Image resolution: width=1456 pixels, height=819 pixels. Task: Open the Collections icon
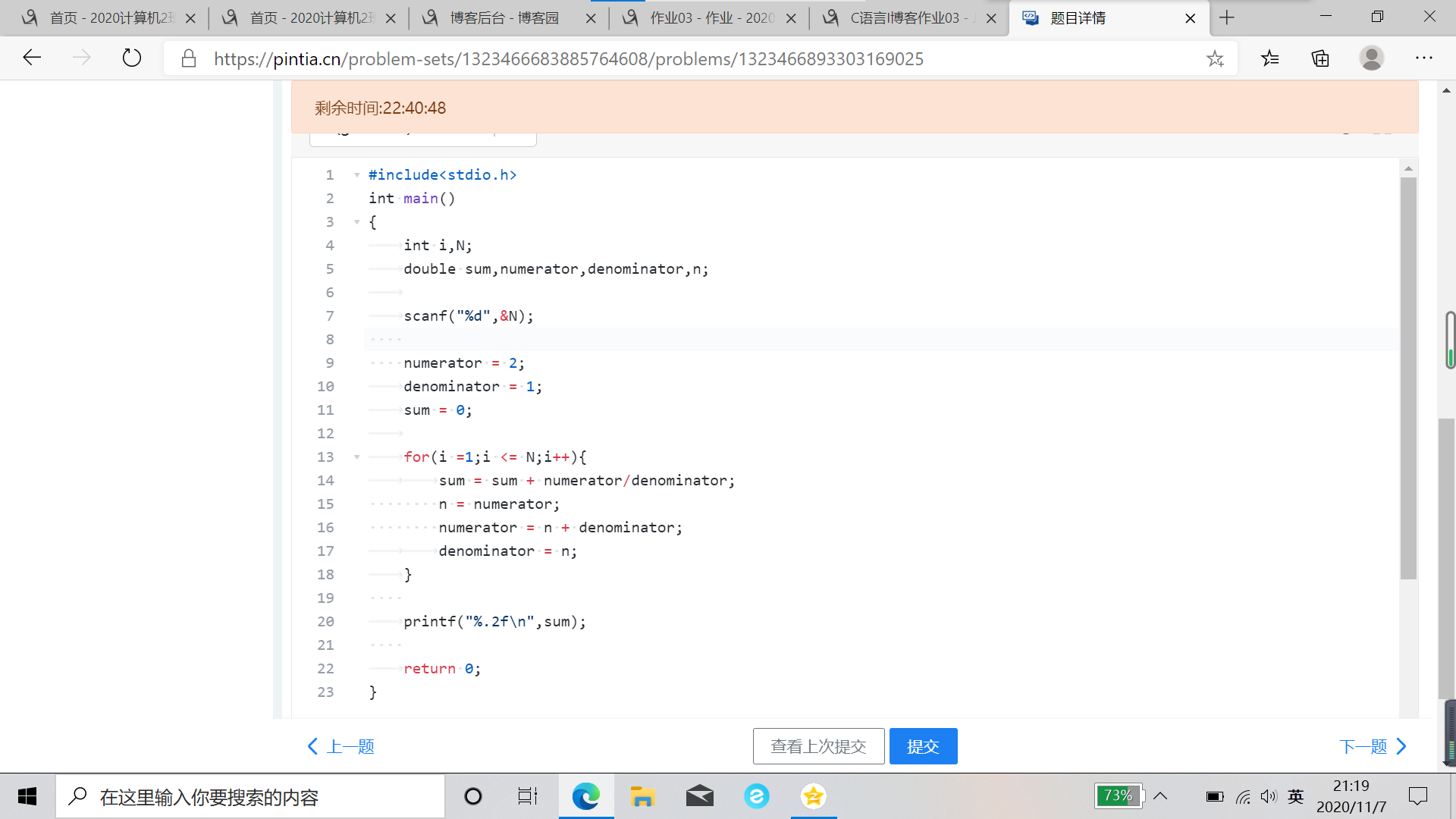1320,58
